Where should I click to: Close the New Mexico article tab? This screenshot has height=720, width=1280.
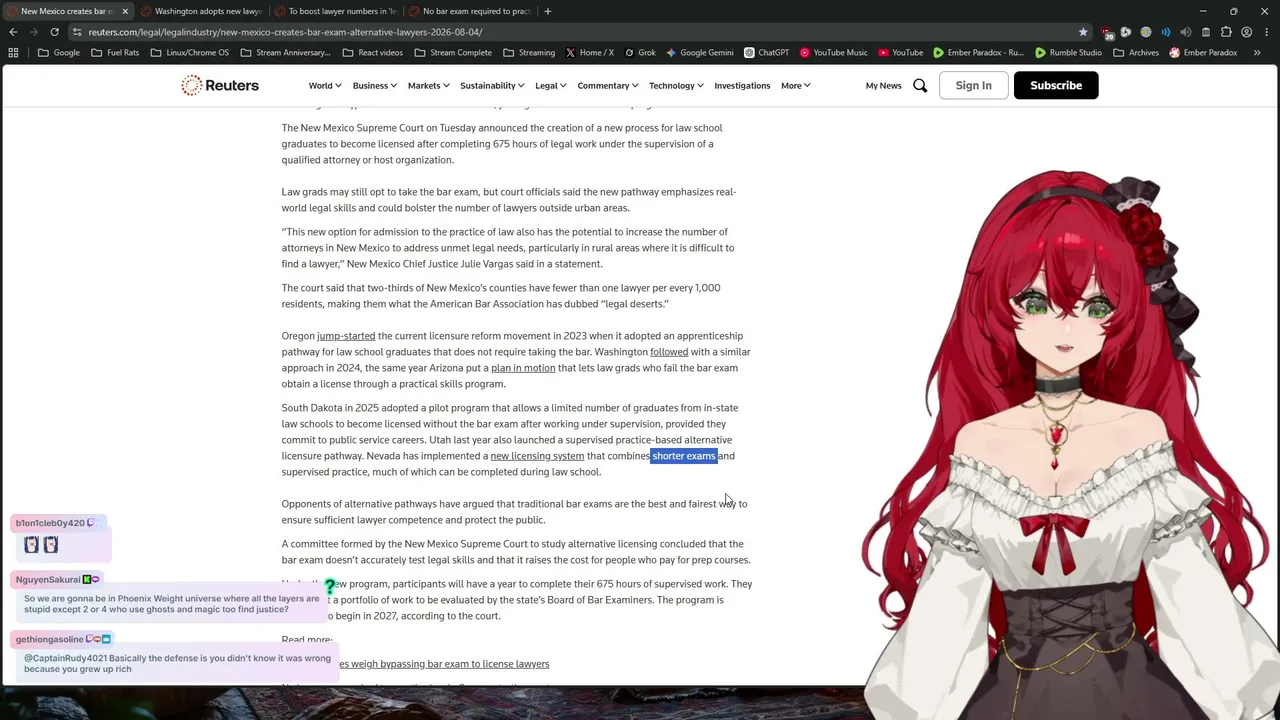point(125,11)
